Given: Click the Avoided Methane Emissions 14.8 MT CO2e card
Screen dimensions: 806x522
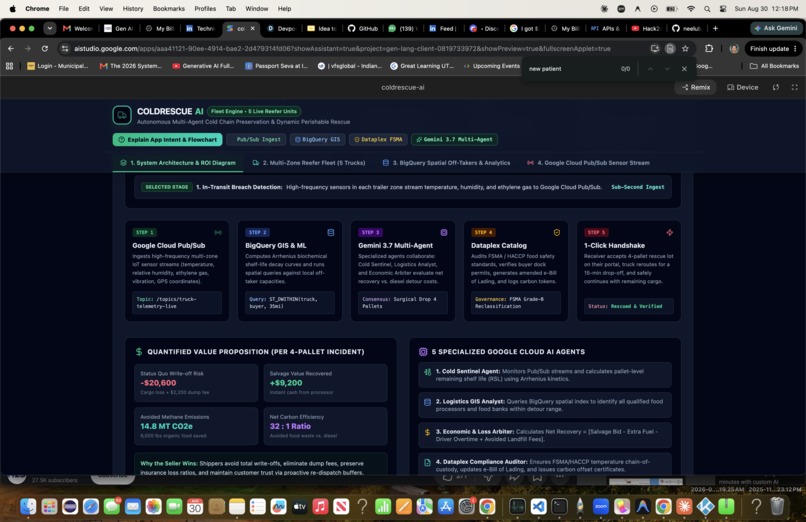Looking at the screenshot, I should 196,426.
